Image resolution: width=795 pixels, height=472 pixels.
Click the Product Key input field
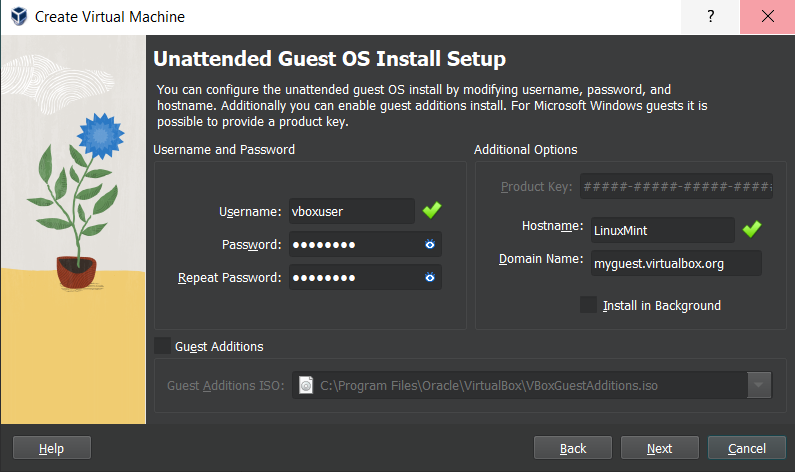[x=676, y=186]
